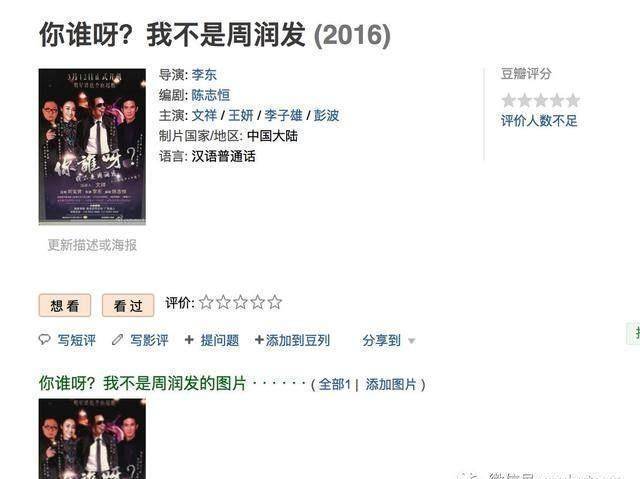Rate the movie five stars
The image size is (640, 479).
coord(275,302)
